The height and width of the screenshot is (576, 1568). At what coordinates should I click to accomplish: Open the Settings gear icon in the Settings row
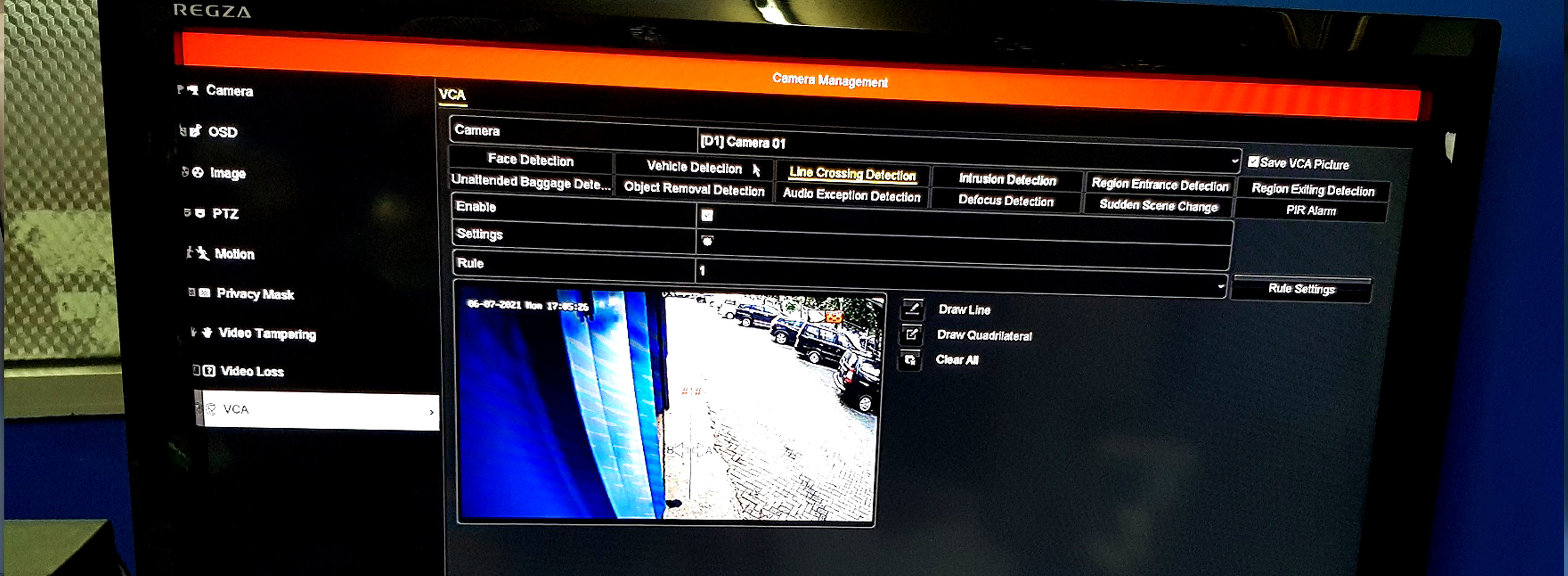pos(707,241)
